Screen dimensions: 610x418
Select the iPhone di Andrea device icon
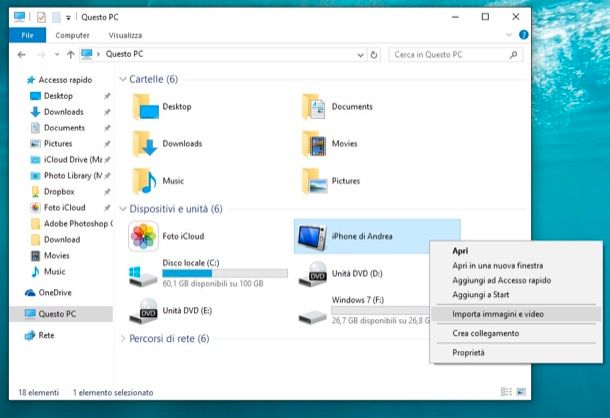pyautogui.click(x=312, y=237)
